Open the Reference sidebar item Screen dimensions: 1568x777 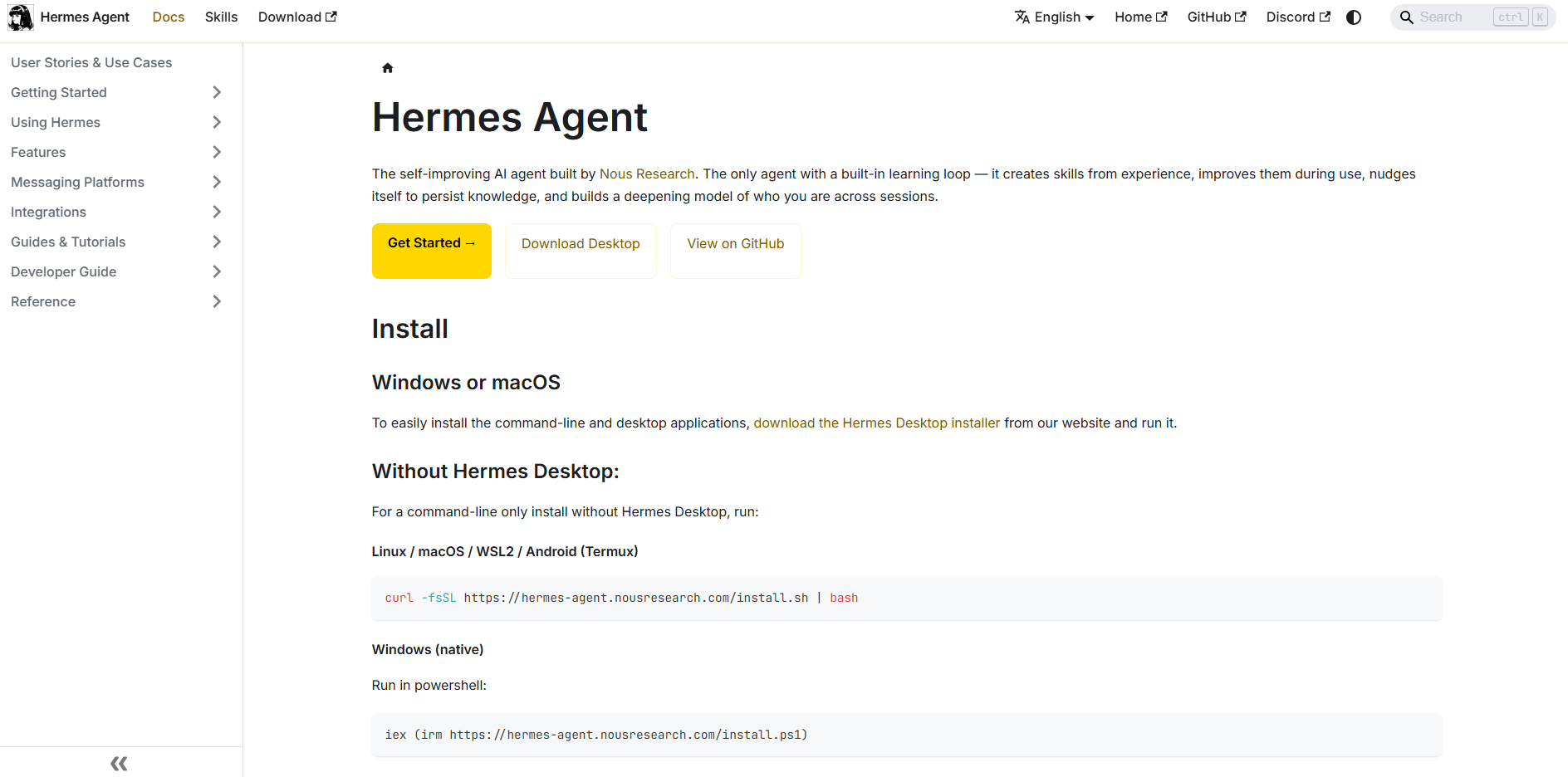tap(43, 301)
